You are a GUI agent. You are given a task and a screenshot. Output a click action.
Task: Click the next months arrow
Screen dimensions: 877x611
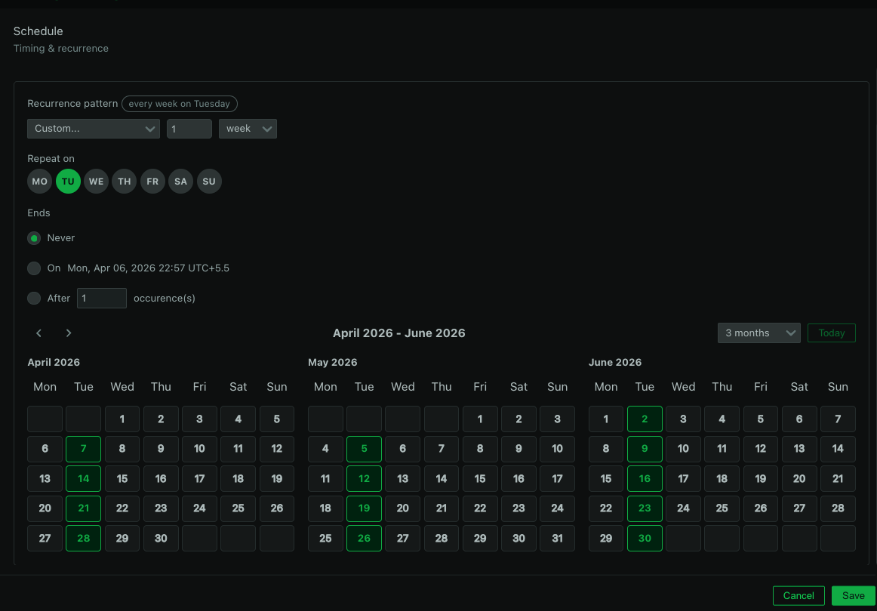tap(68, 332)
